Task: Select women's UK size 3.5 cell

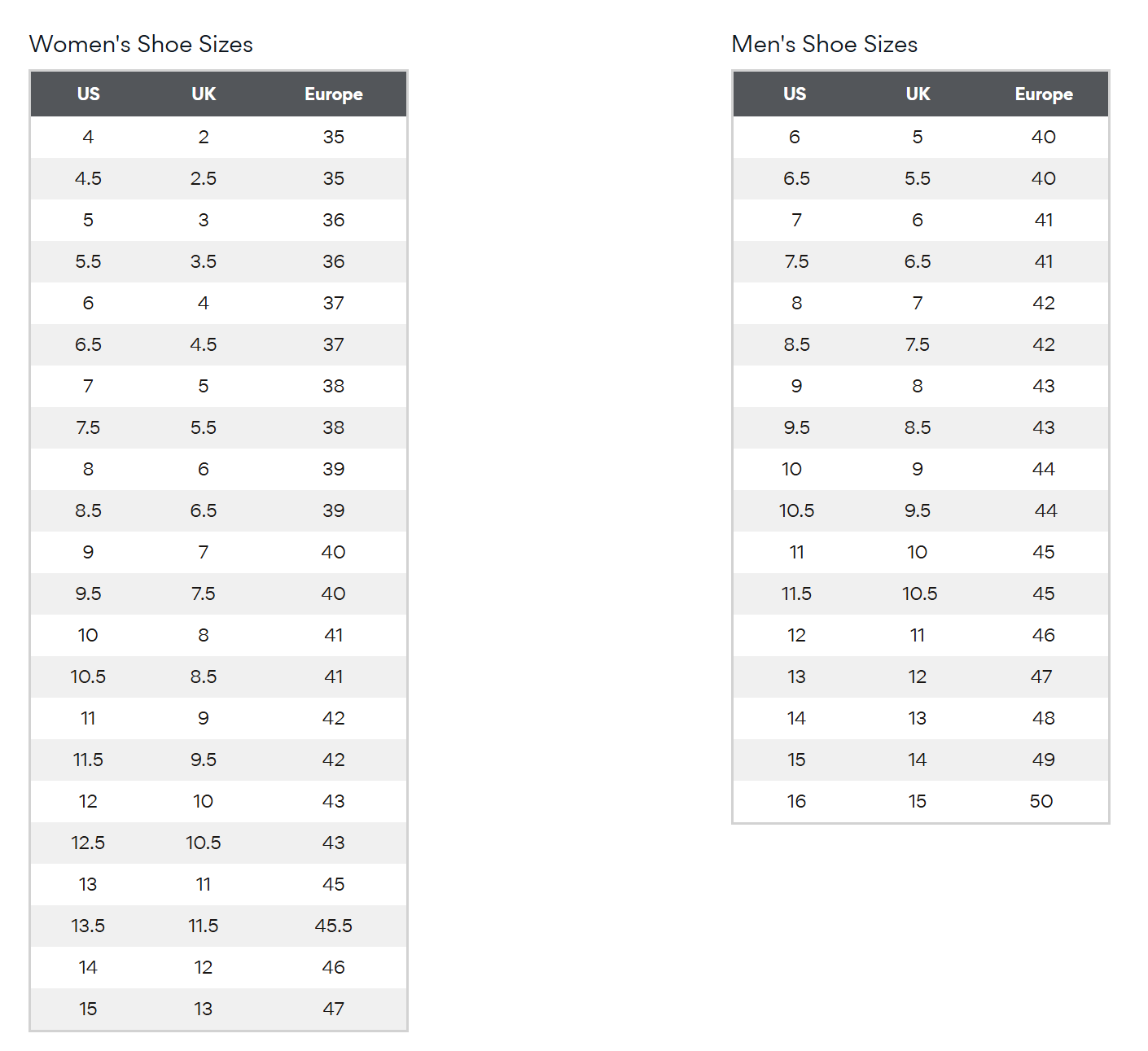Action: [204, 261]
